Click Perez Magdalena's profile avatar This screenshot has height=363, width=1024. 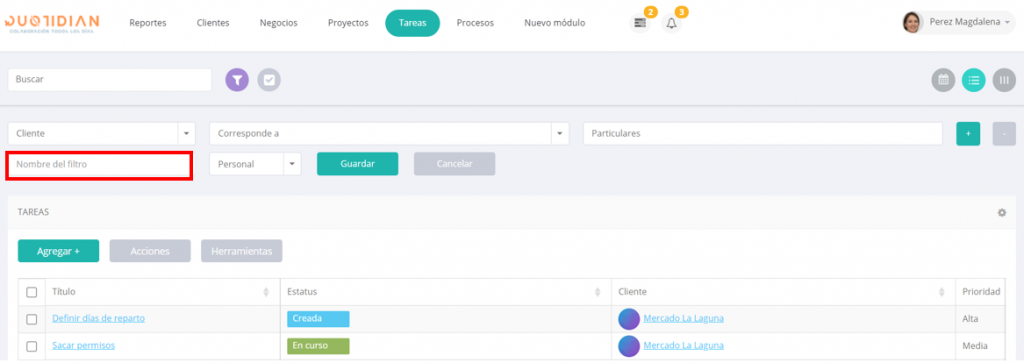[912, 23]
